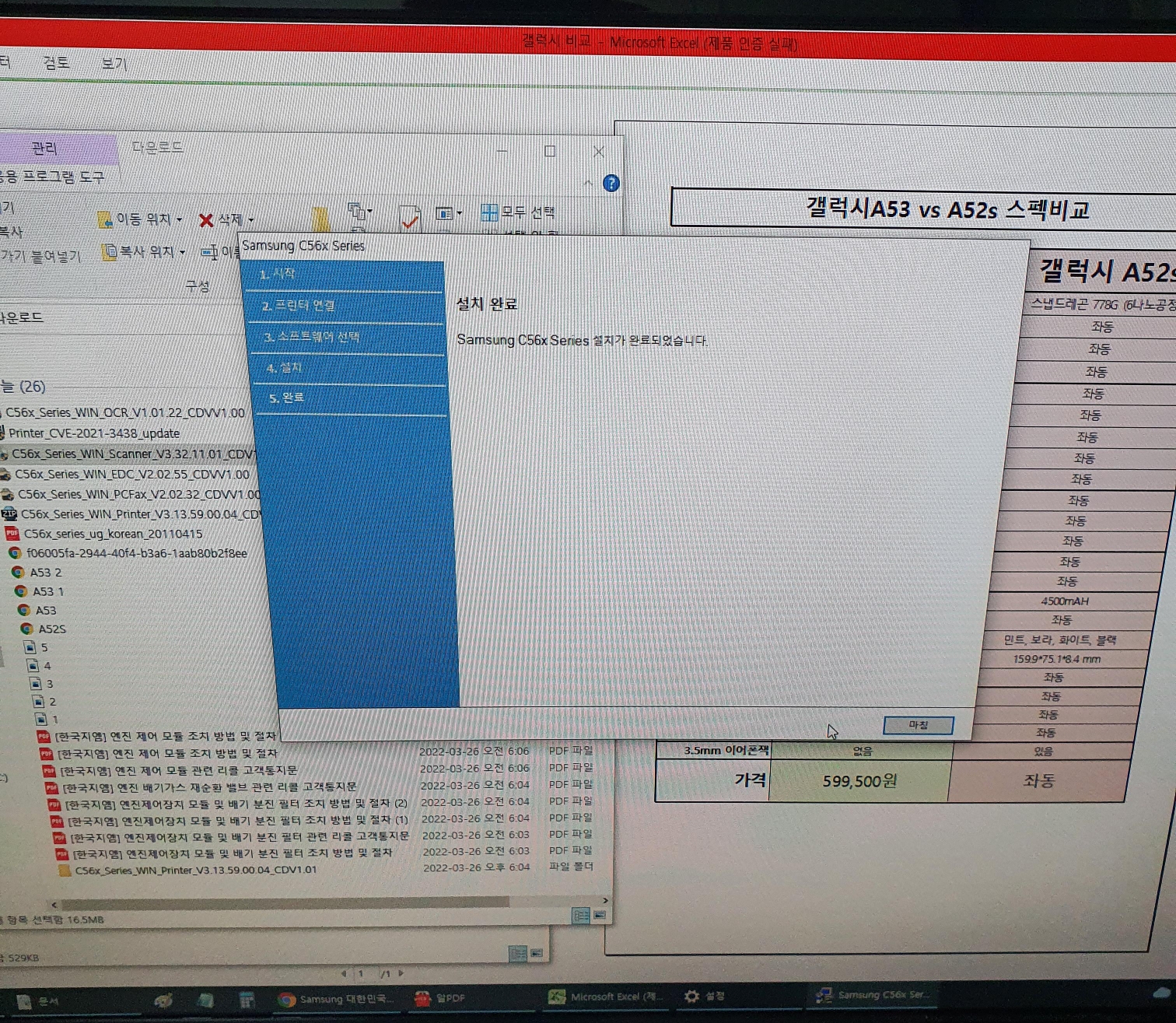Click the page number field in PDF viewer
Viewport: 1176px width, 1023px height.
(361, 973)
